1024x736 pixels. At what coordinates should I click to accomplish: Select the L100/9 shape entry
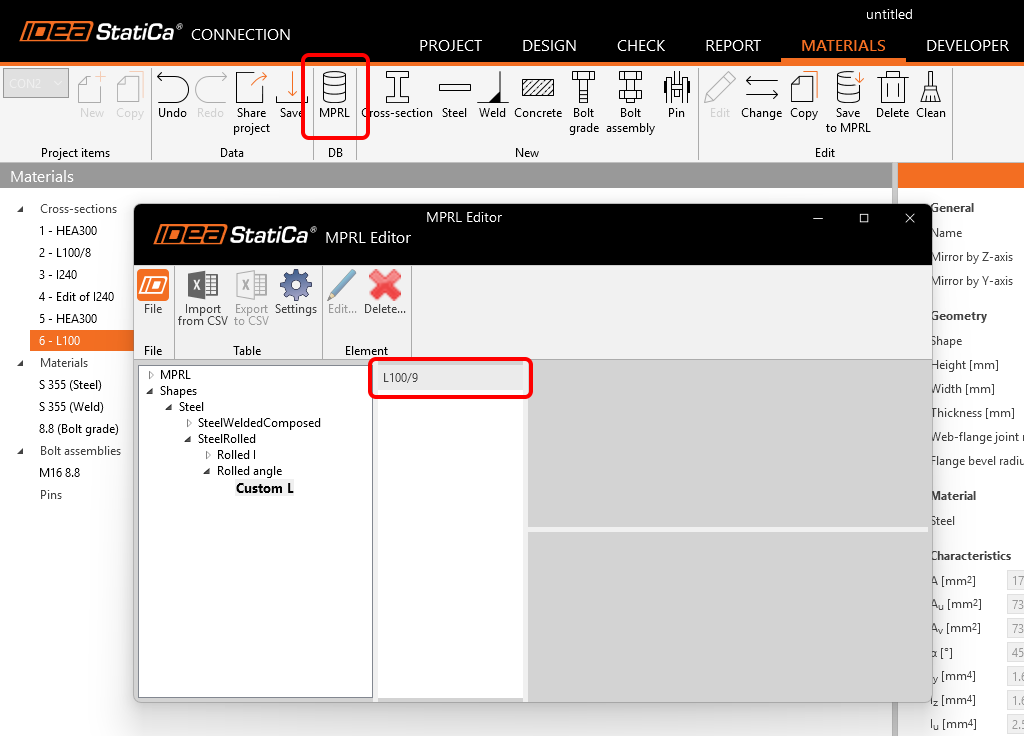[450, 379]
